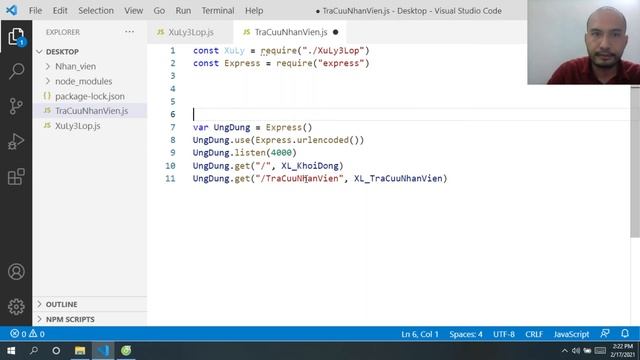The height and width of the screenshot is (360, 640).
Task: Open the Source Control view
Action: coord(16,106)
